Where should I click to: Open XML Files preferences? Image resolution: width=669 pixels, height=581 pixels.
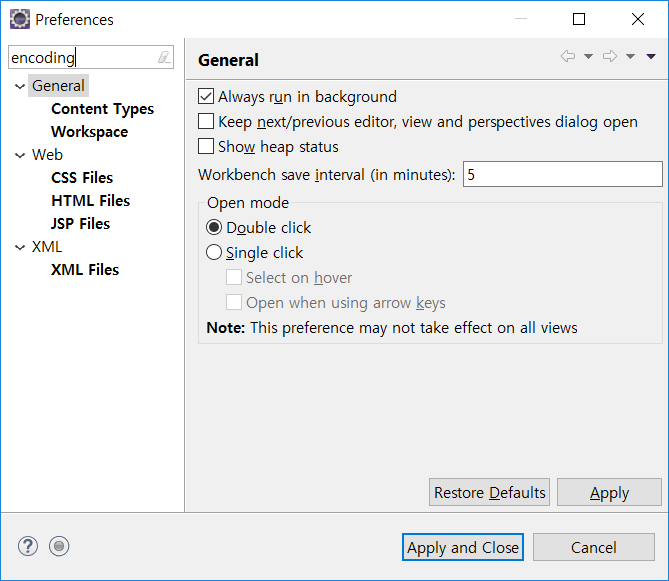(85, 270)
